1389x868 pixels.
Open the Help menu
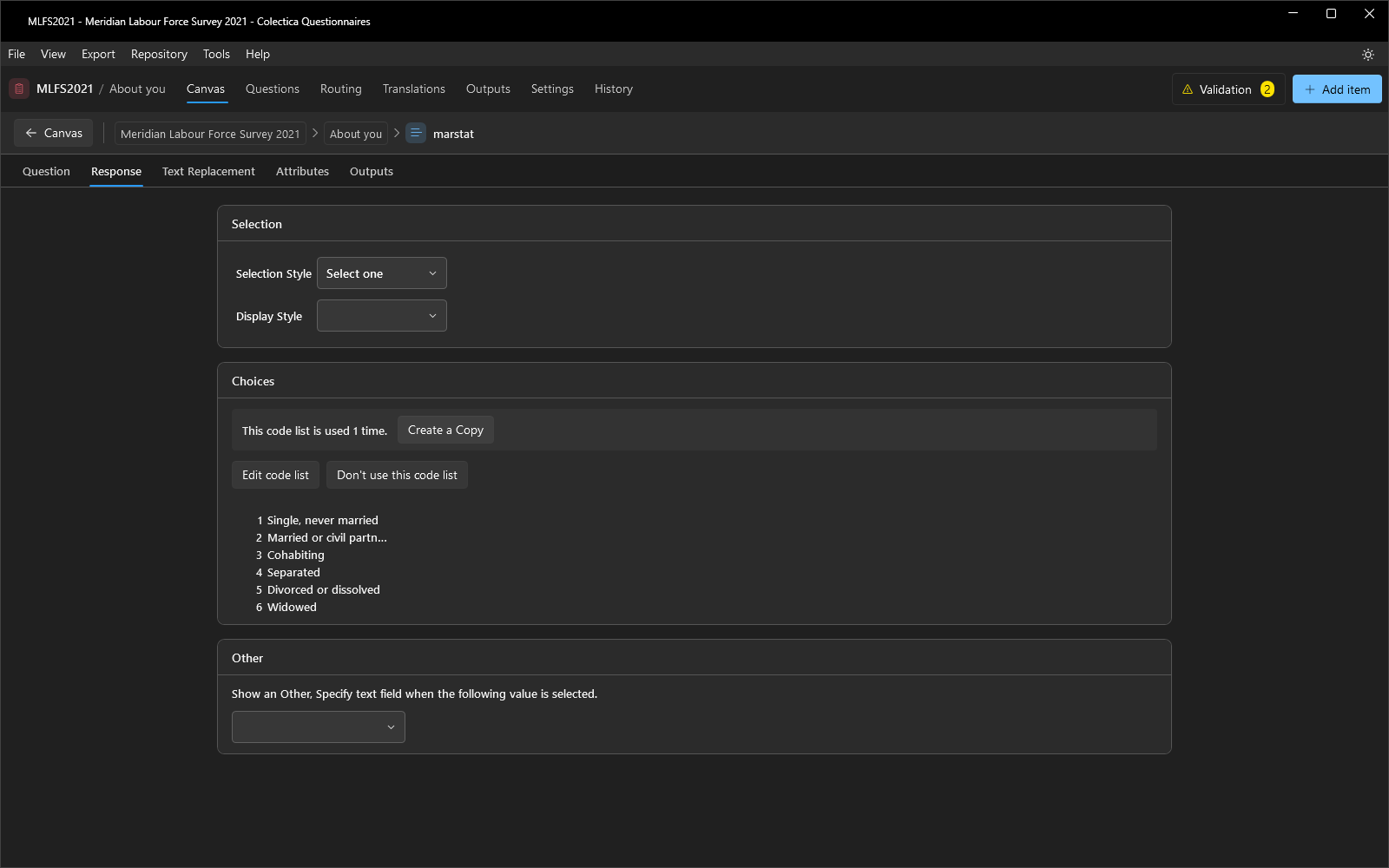(x=258, y=54)
